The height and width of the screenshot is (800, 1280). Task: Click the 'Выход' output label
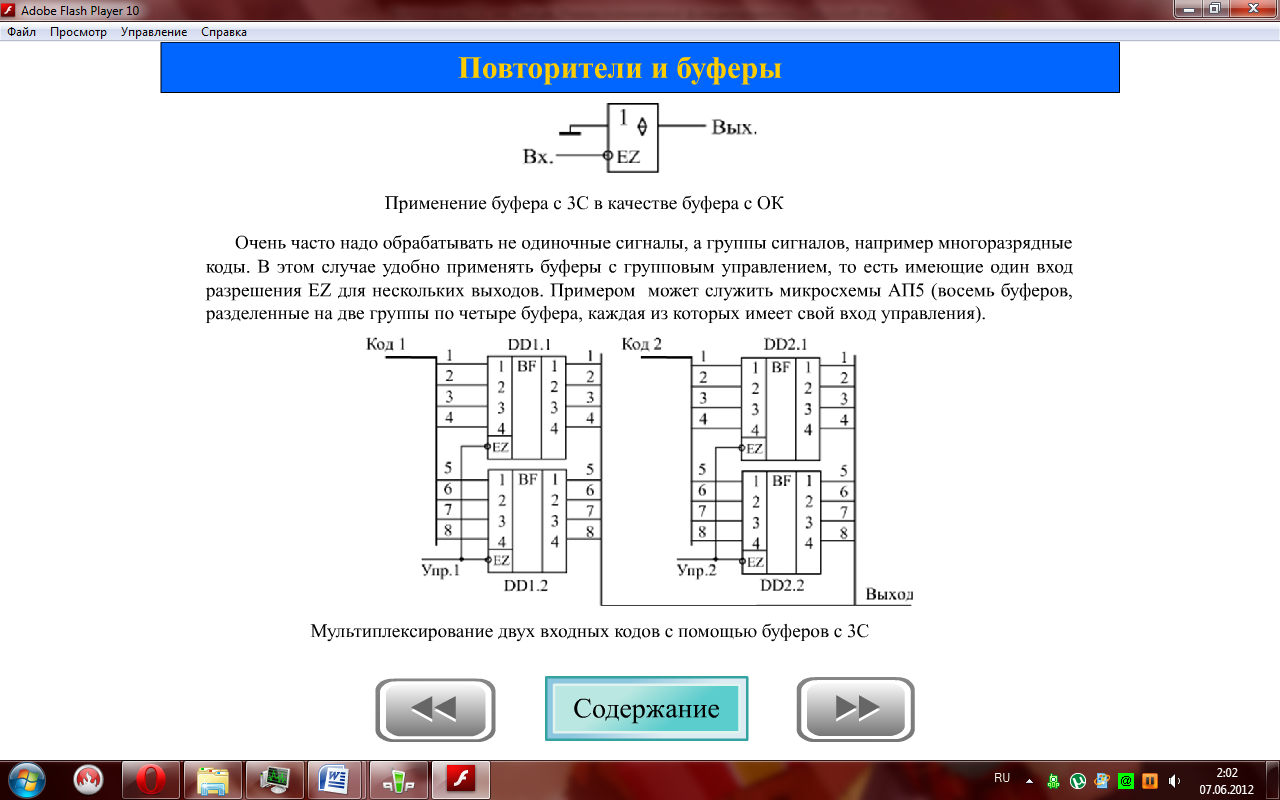(889, 594)
